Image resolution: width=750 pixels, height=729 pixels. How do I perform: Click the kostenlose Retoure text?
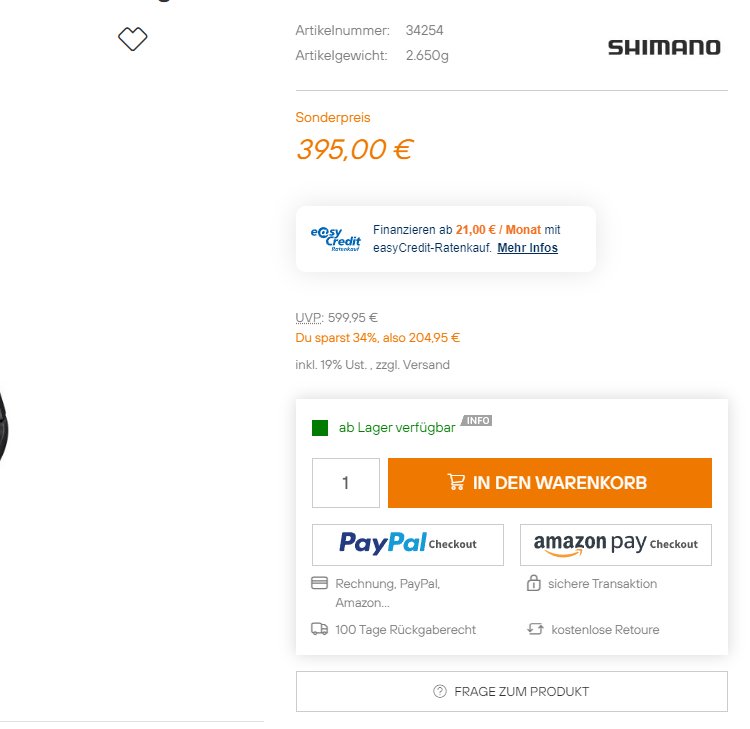(605, 630)
